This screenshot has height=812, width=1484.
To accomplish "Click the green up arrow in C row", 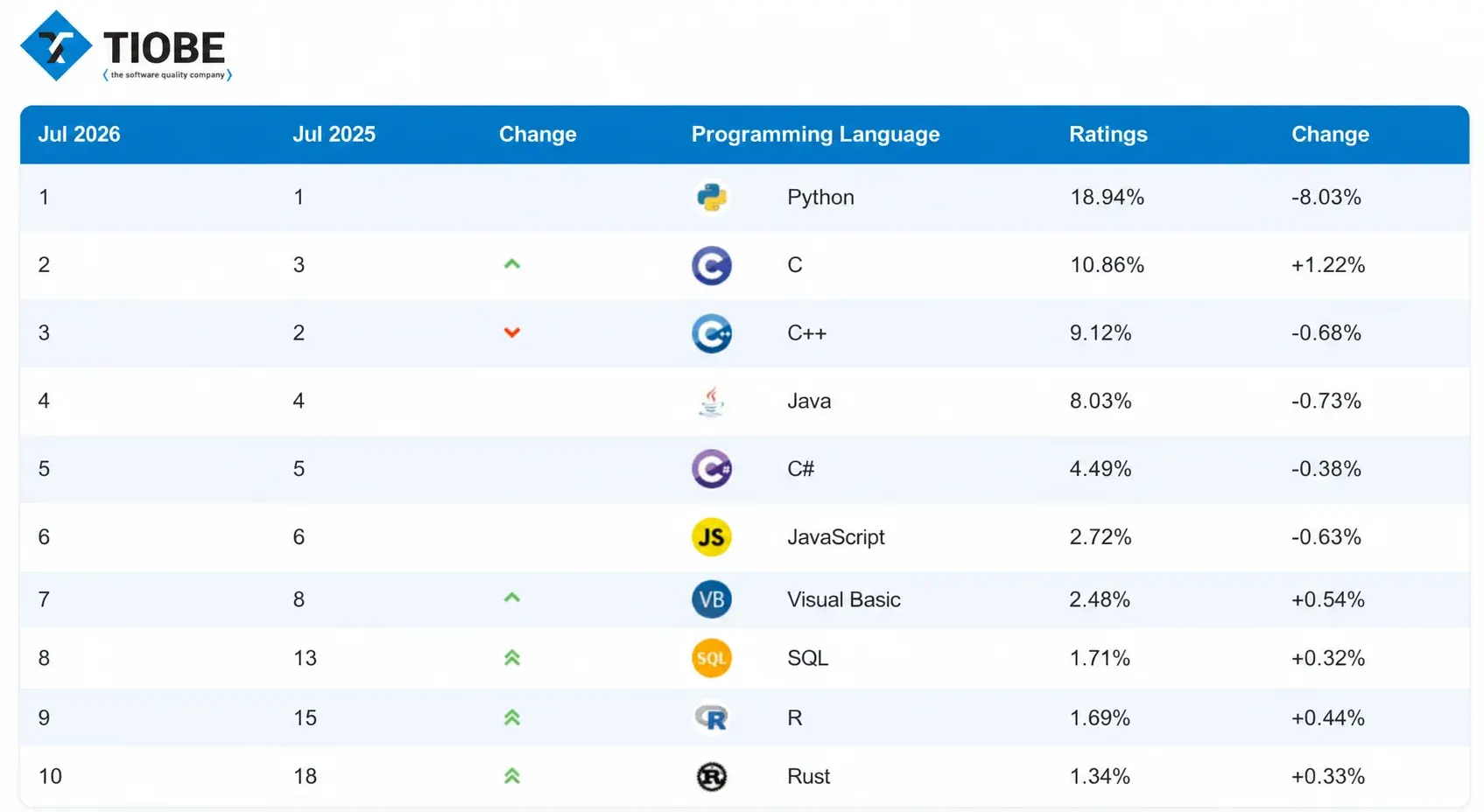I will [x=512, y=264].
